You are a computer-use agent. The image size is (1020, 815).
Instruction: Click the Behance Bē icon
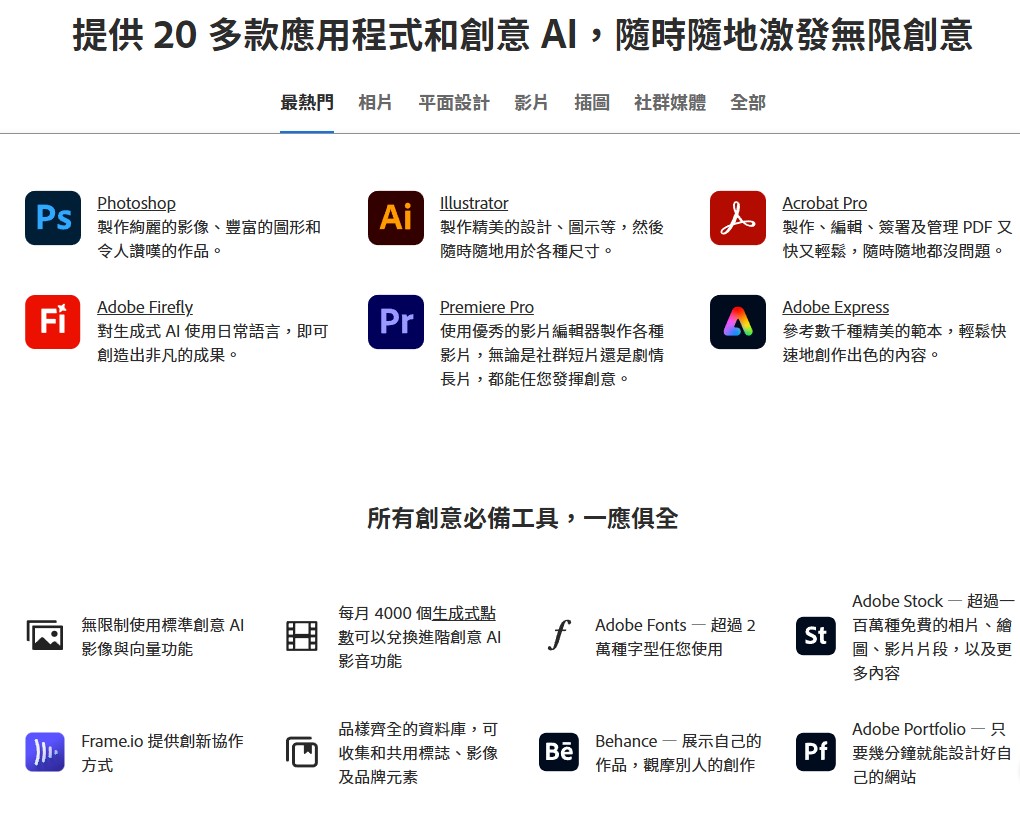point(559,752)
